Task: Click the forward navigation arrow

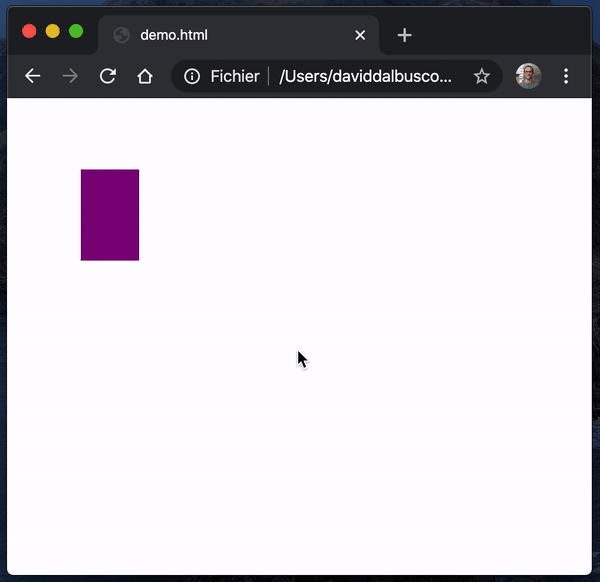Action: tap(70, 76)
